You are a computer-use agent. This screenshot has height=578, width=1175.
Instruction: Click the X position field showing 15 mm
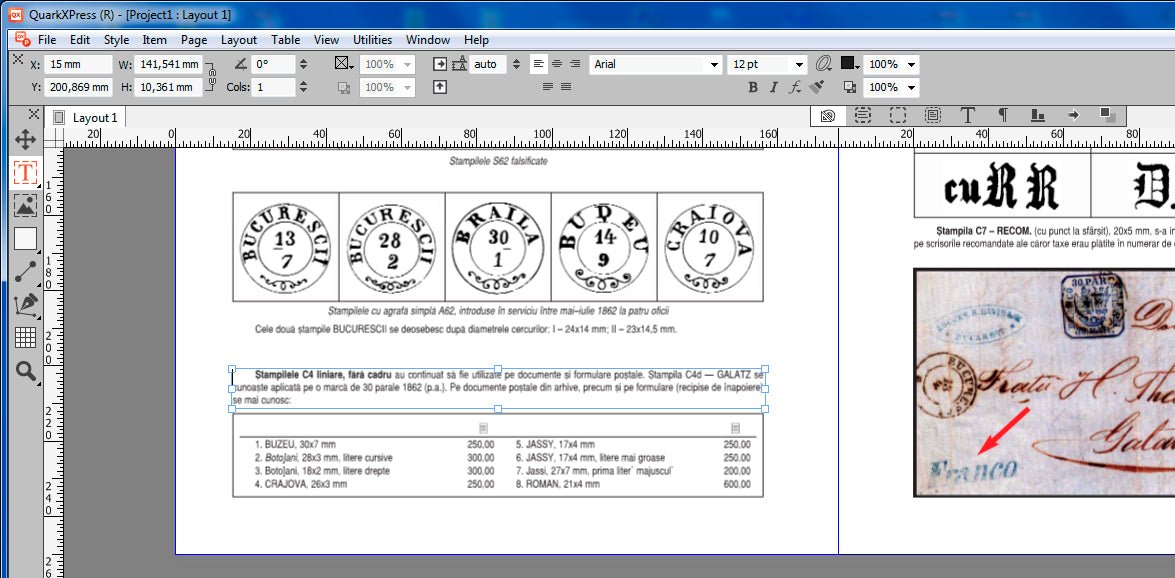78,64
